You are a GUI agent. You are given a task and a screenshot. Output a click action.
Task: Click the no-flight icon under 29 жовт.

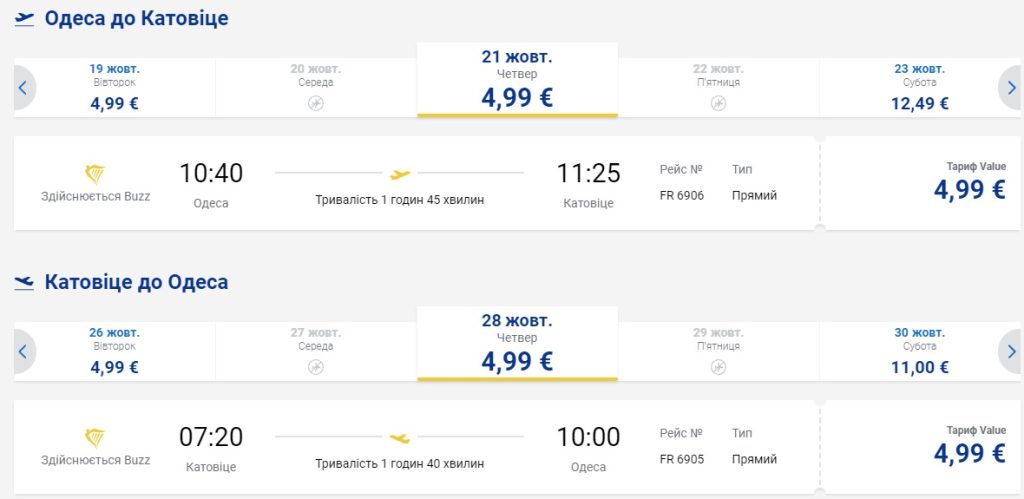pos(718,367)
